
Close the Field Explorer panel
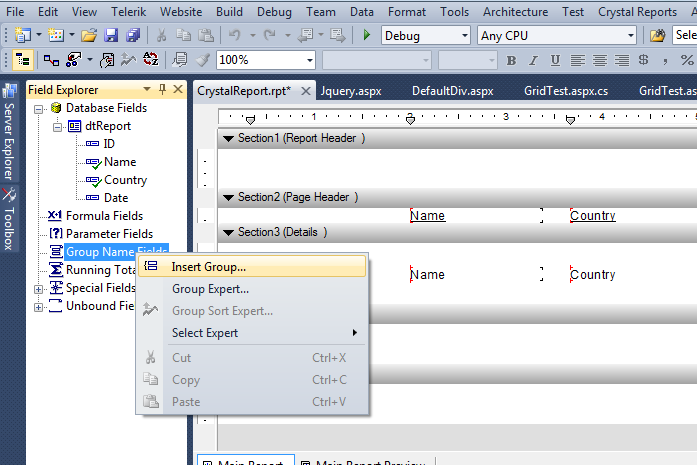[x=178, y=90]
